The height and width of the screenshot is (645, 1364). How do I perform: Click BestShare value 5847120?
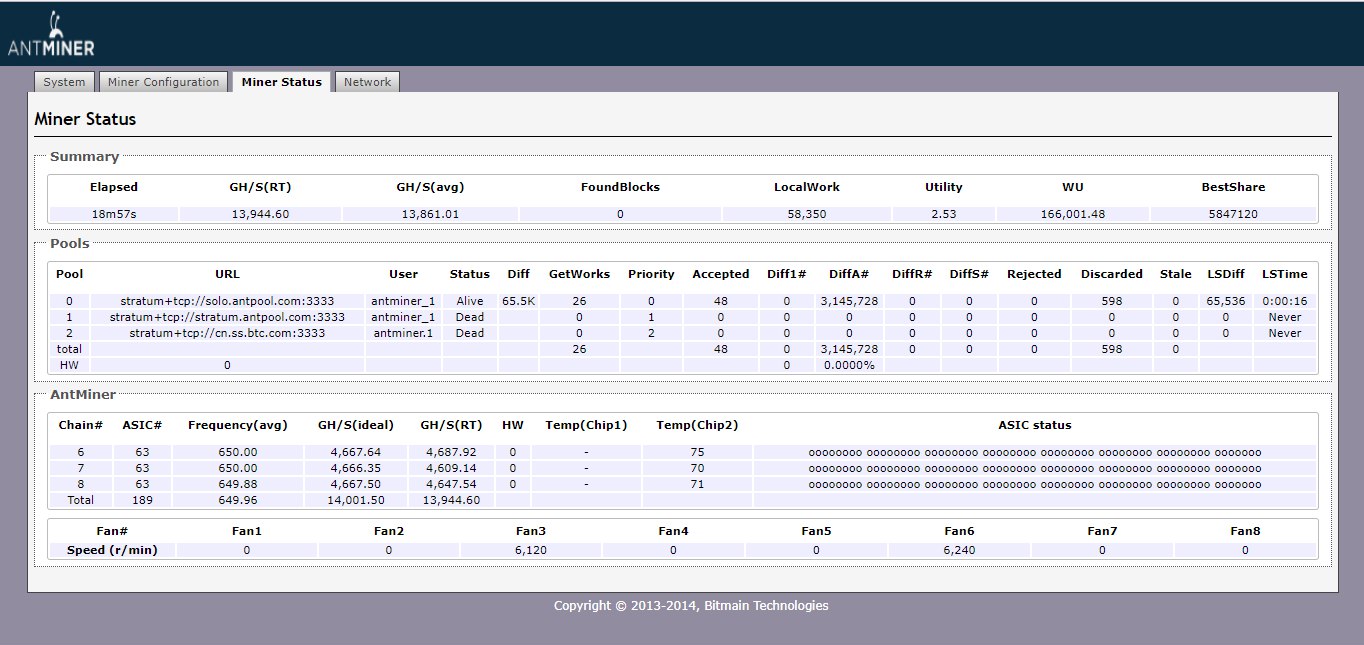click(x=1232, y=214)
